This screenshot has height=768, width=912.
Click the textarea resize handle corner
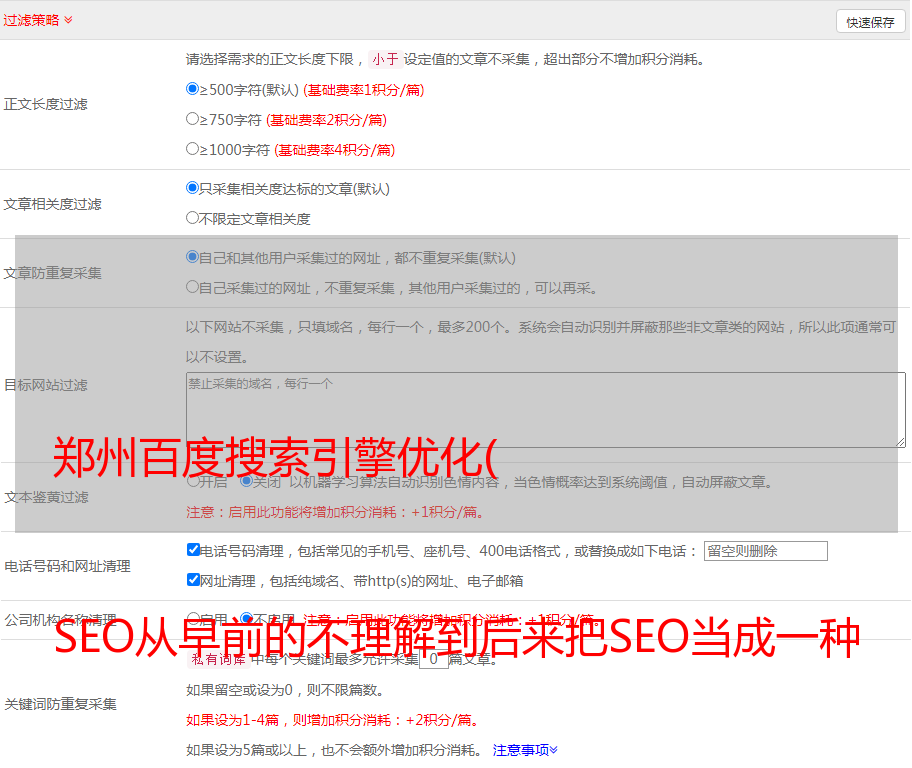900,441
